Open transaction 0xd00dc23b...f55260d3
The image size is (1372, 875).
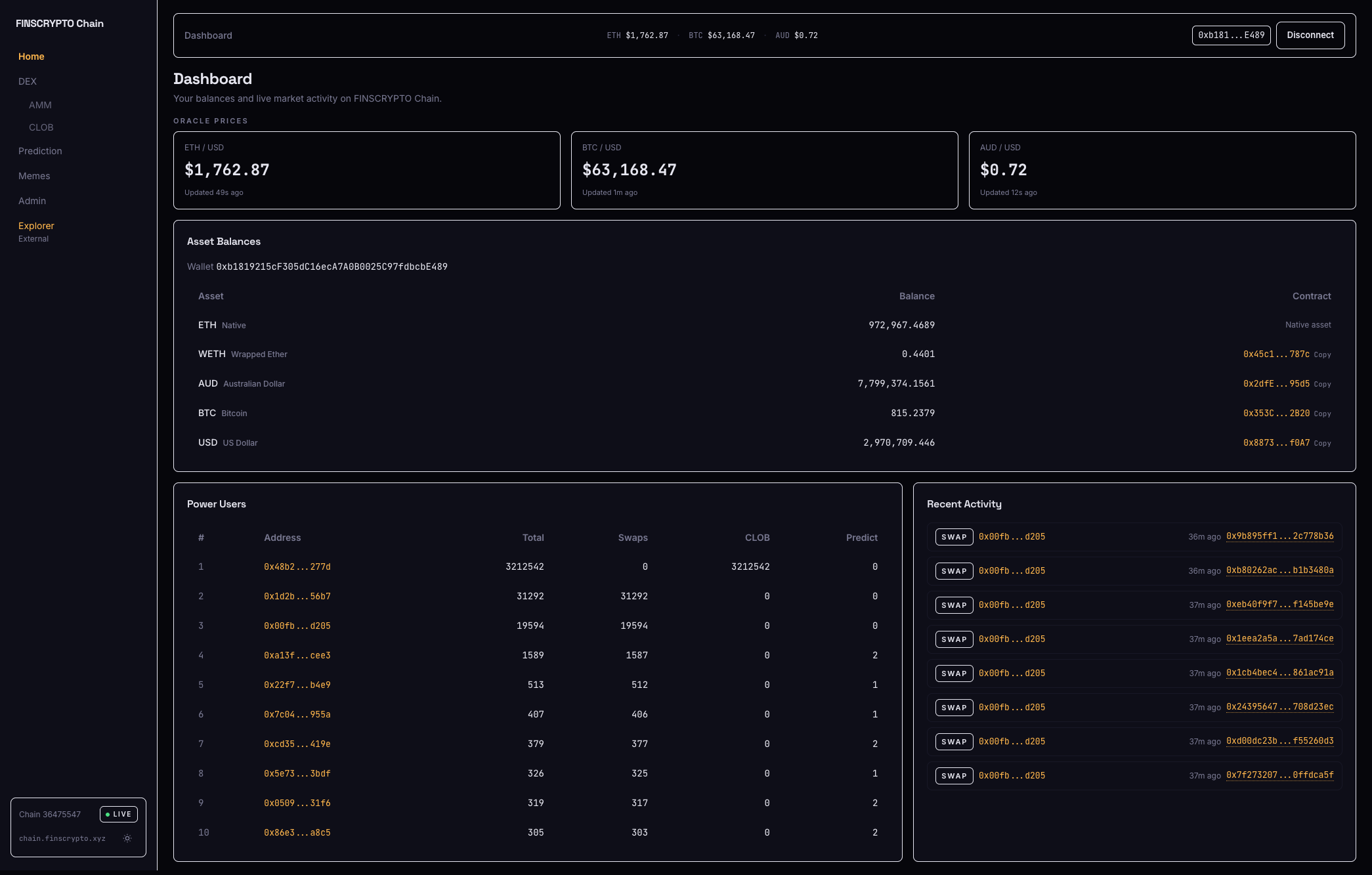[x=1280, y=741]
